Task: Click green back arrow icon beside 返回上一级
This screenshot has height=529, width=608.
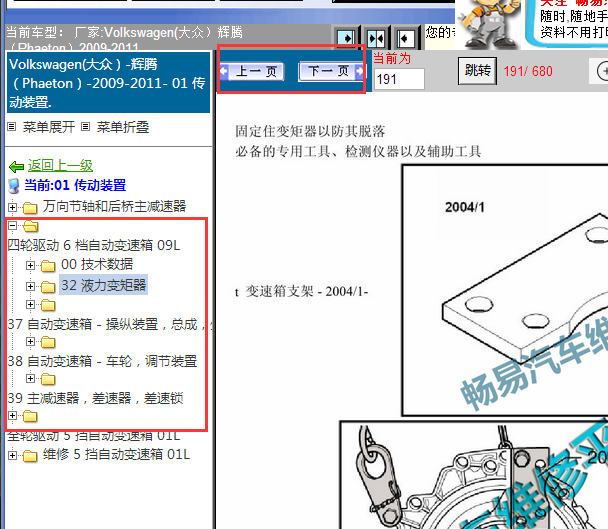Action: click(x=16, y=167)
